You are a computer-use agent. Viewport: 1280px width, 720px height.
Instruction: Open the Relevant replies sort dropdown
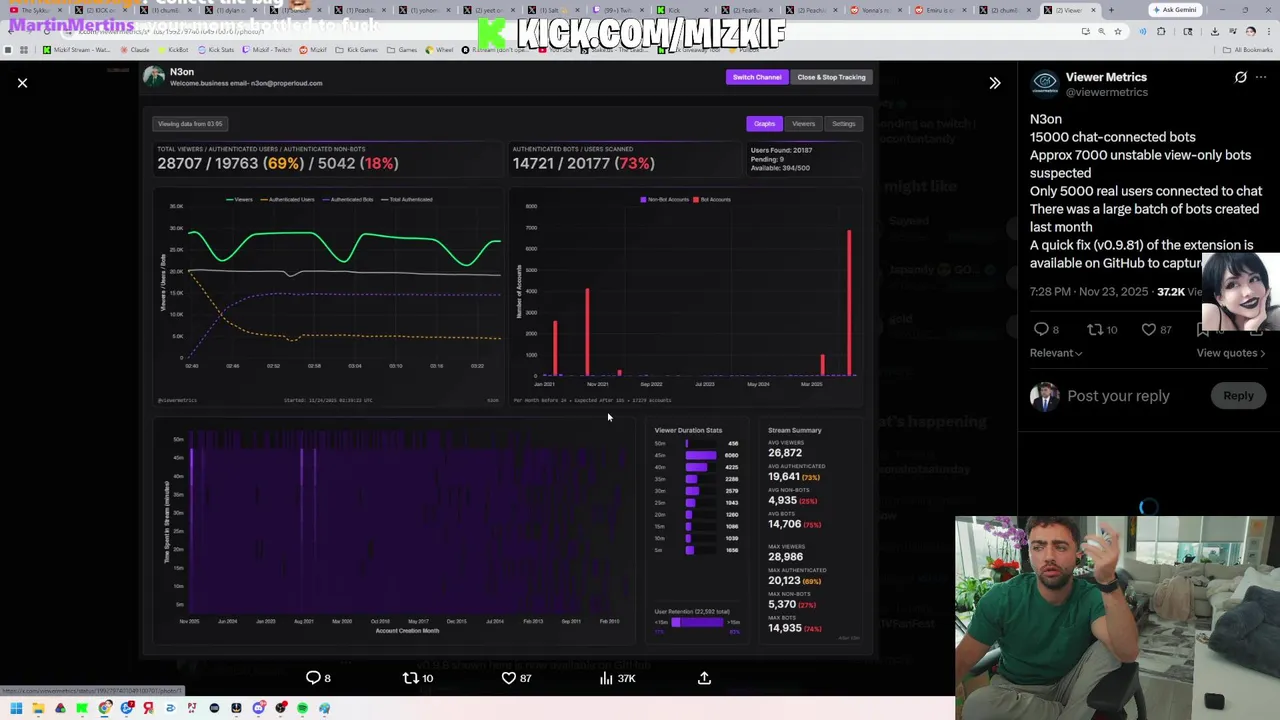pos(1056,353)
